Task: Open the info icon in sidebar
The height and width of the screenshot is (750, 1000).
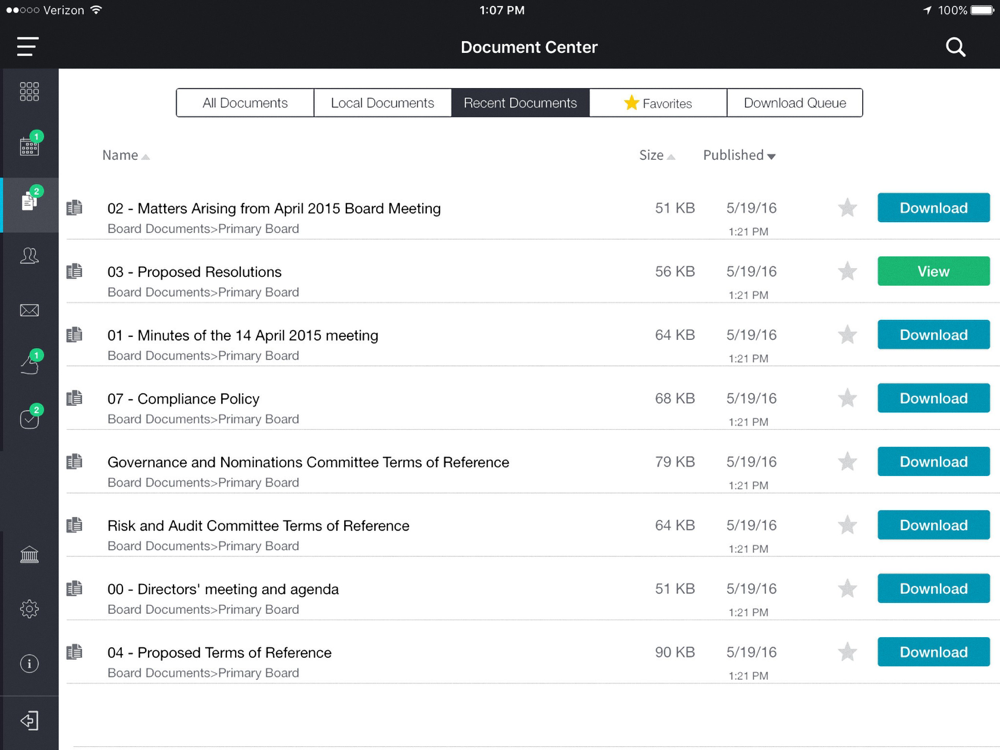Action: (x=29, y=664)
